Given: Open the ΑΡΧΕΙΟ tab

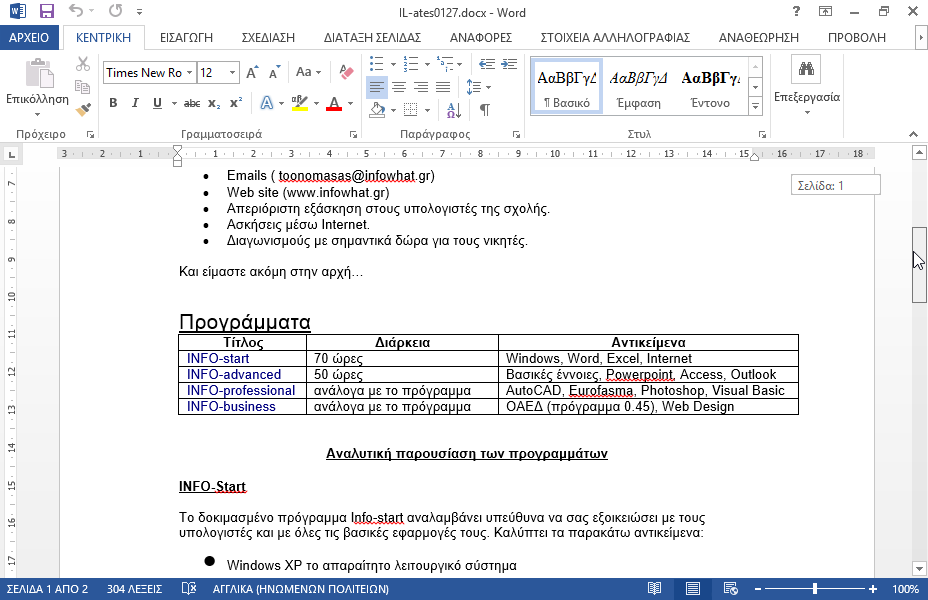Looking at the screenshot, I should tap(29, 37).
